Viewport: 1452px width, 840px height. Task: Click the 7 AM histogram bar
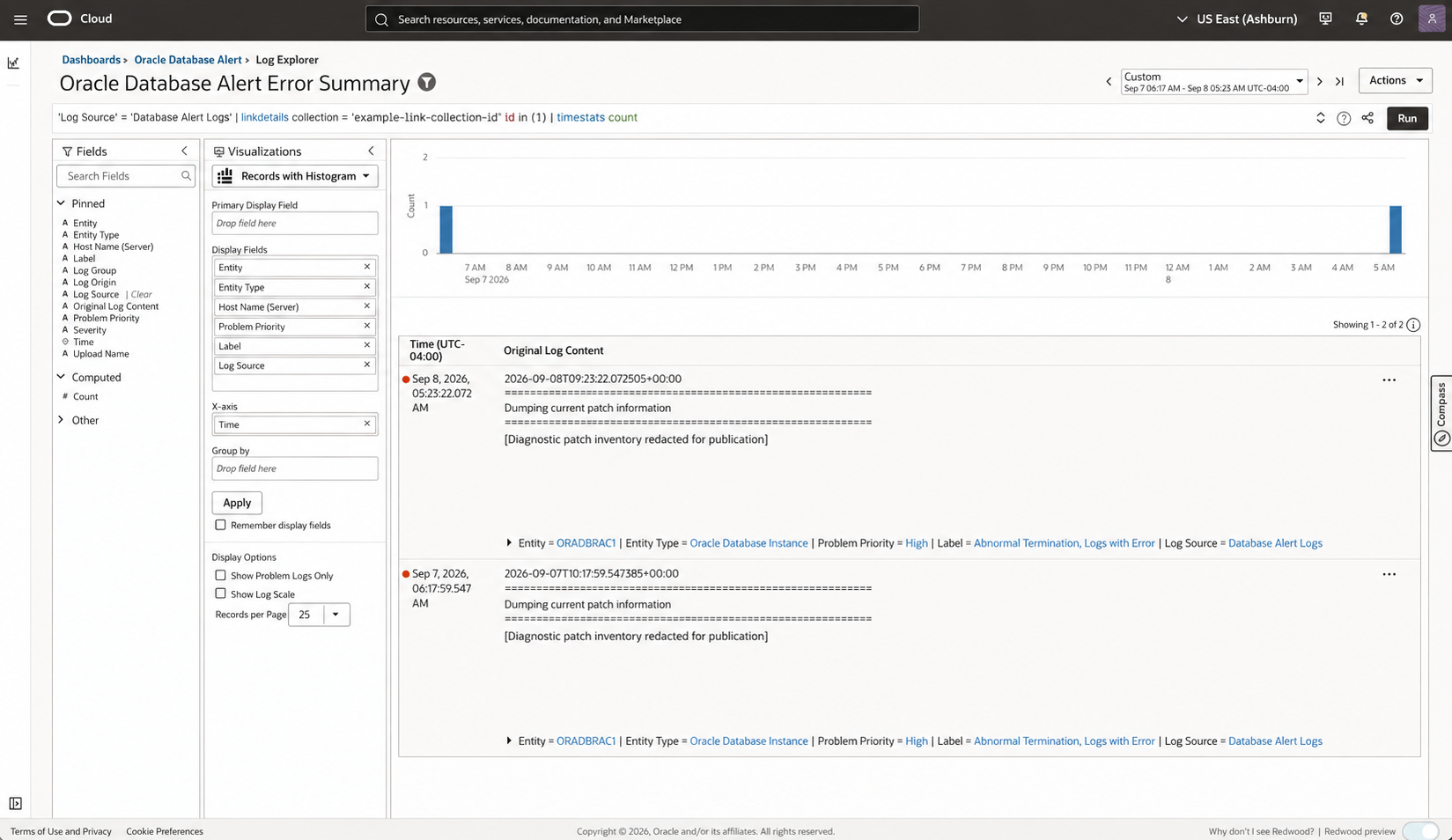[446, 229]
